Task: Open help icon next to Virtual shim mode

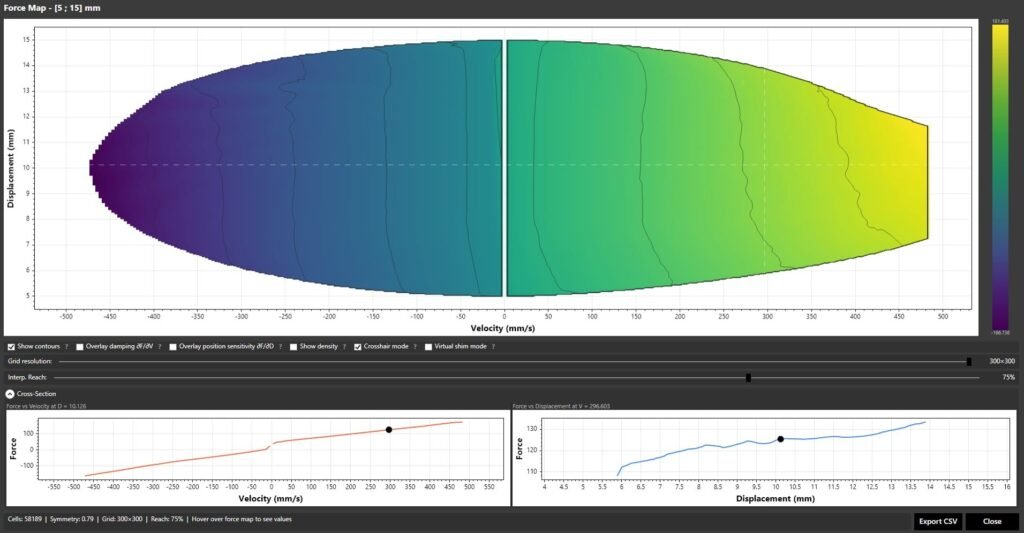Action: click(493, 347)
